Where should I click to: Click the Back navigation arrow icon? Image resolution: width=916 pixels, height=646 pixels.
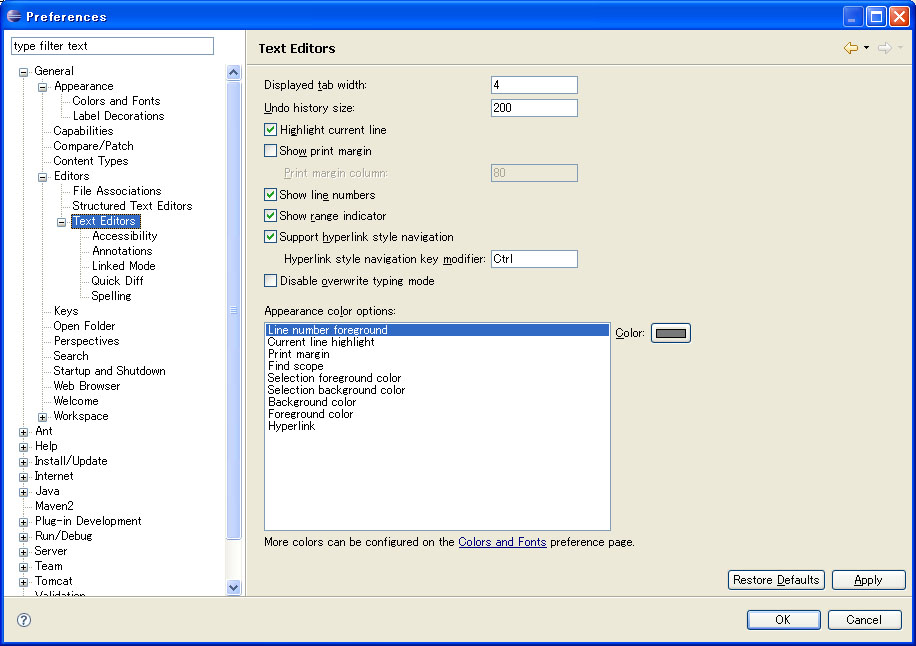[851, 48]
